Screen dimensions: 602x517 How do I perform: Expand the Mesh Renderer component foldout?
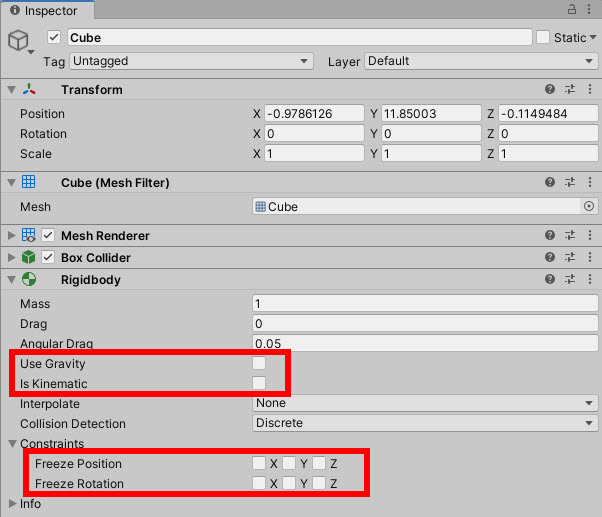12,235
